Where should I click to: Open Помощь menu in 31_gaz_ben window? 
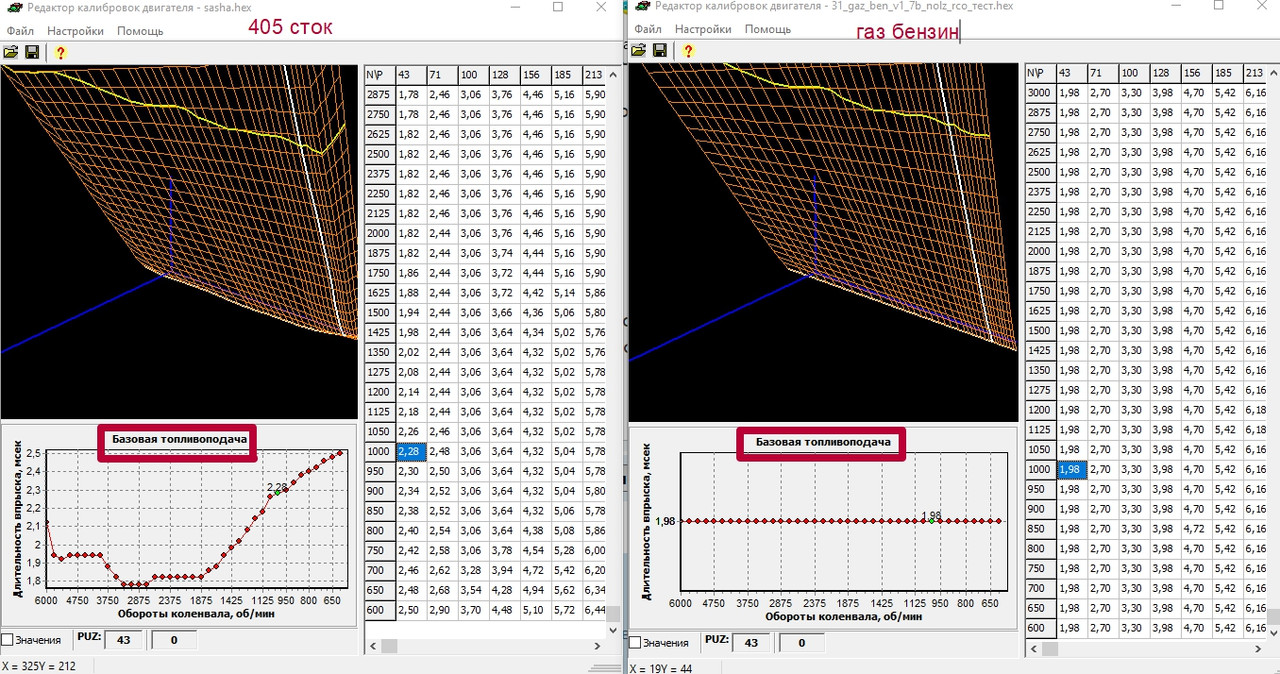(767, 29)
